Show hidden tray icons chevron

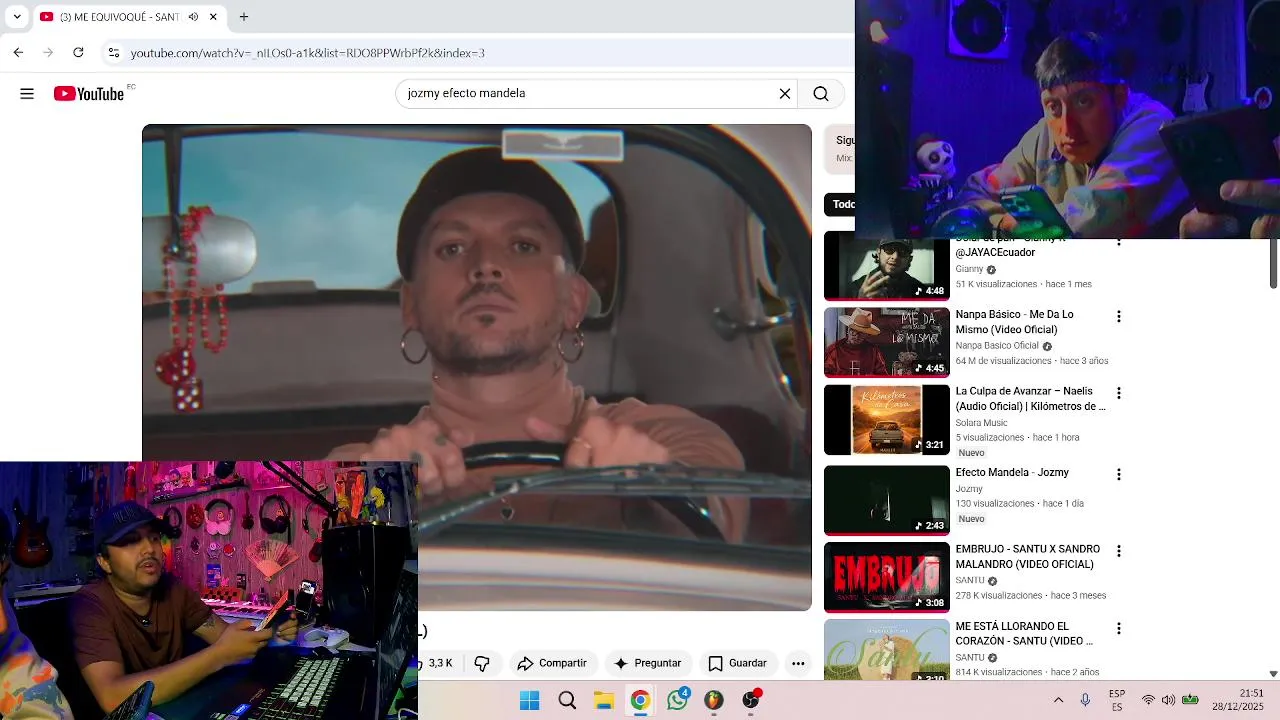tap(1059, 700)
